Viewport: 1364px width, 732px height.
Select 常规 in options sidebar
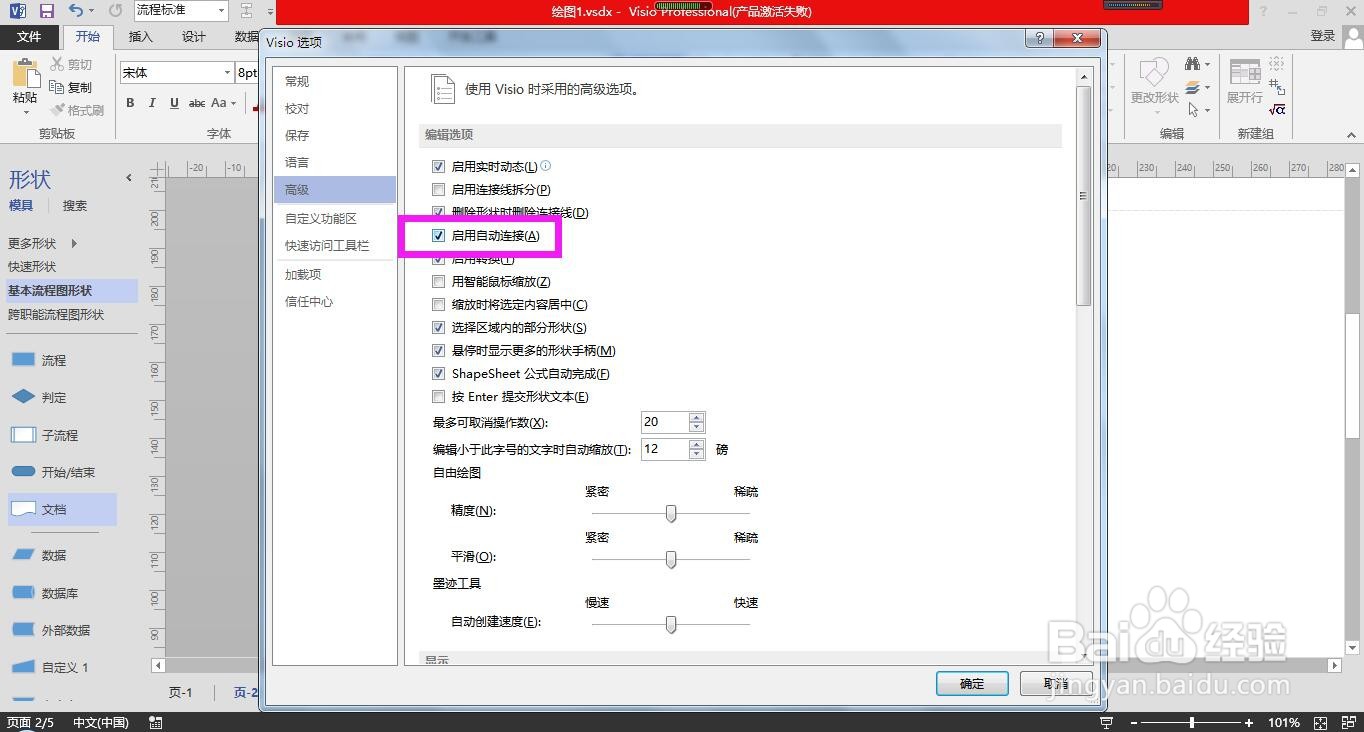(335, 82)
